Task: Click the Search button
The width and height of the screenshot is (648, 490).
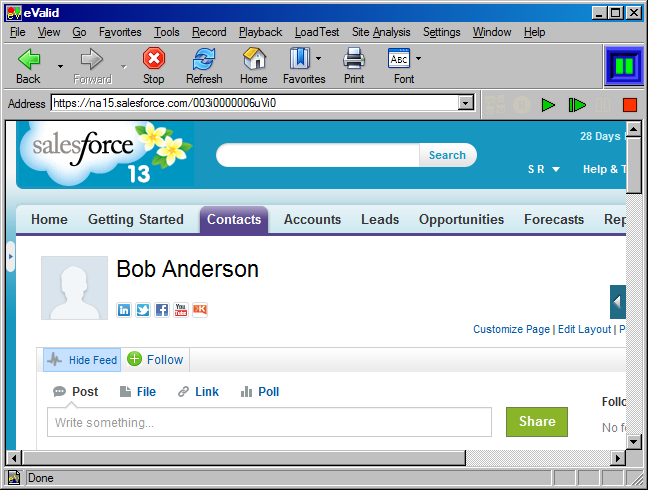Action: (x=448, y=155)
